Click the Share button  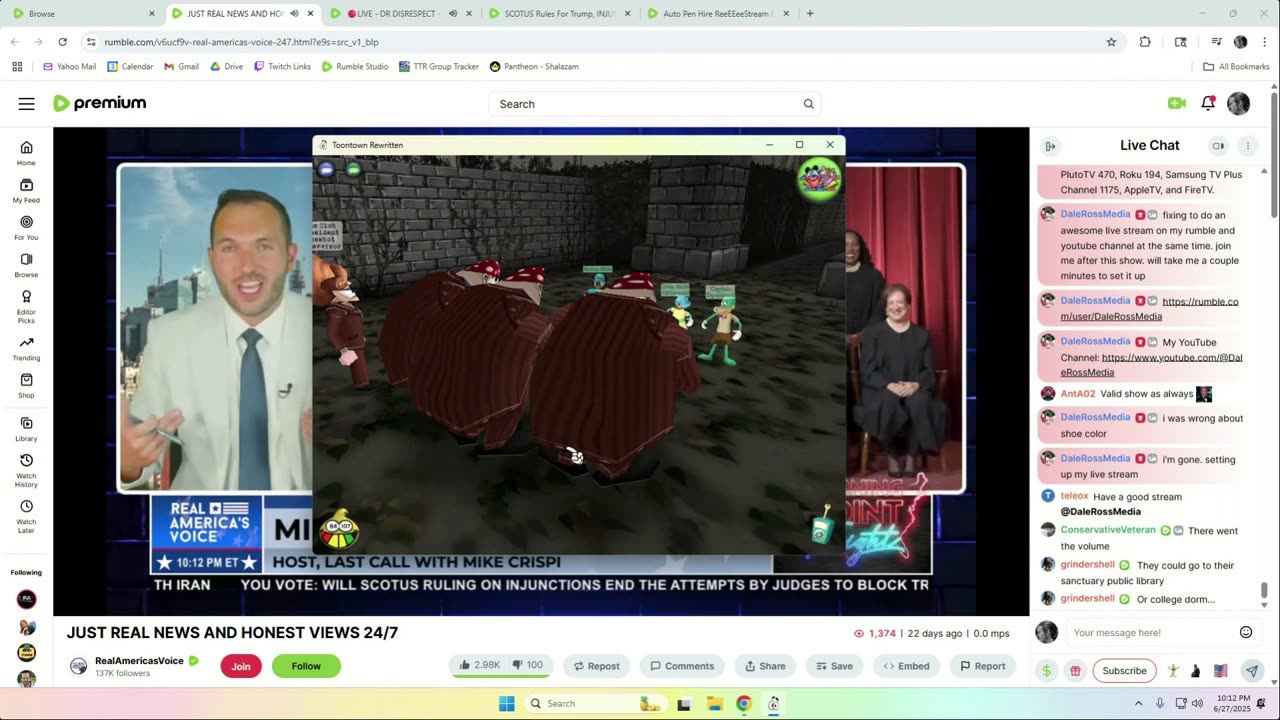(x=765, y=666)
